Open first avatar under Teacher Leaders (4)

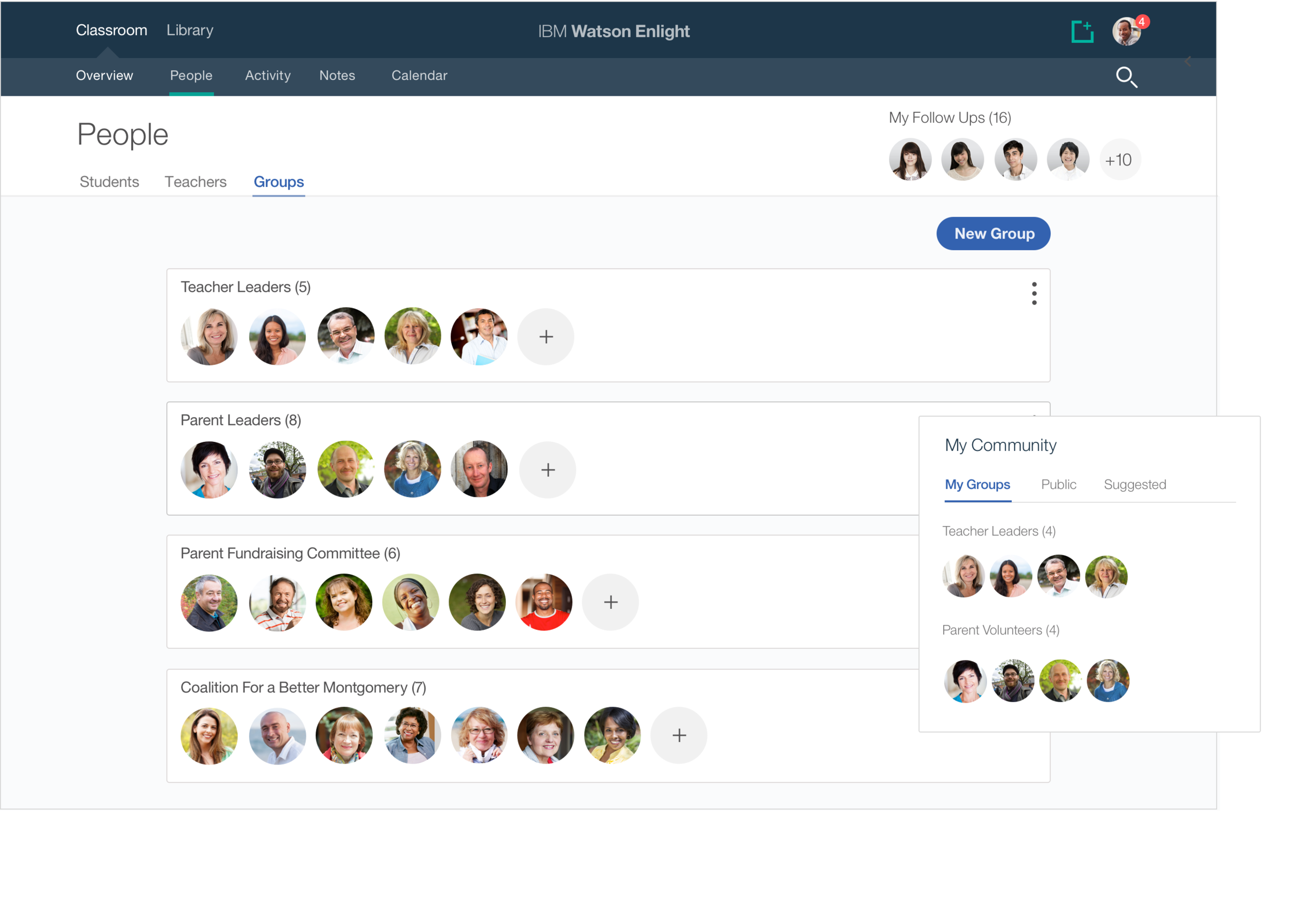963,576
